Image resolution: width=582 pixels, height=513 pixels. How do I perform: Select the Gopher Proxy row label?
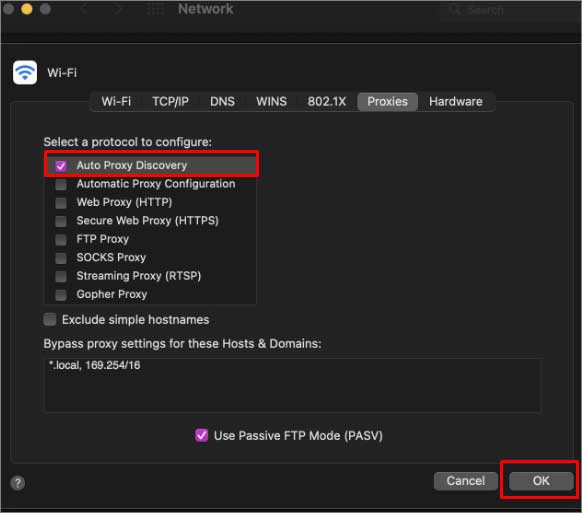point(112,294)
